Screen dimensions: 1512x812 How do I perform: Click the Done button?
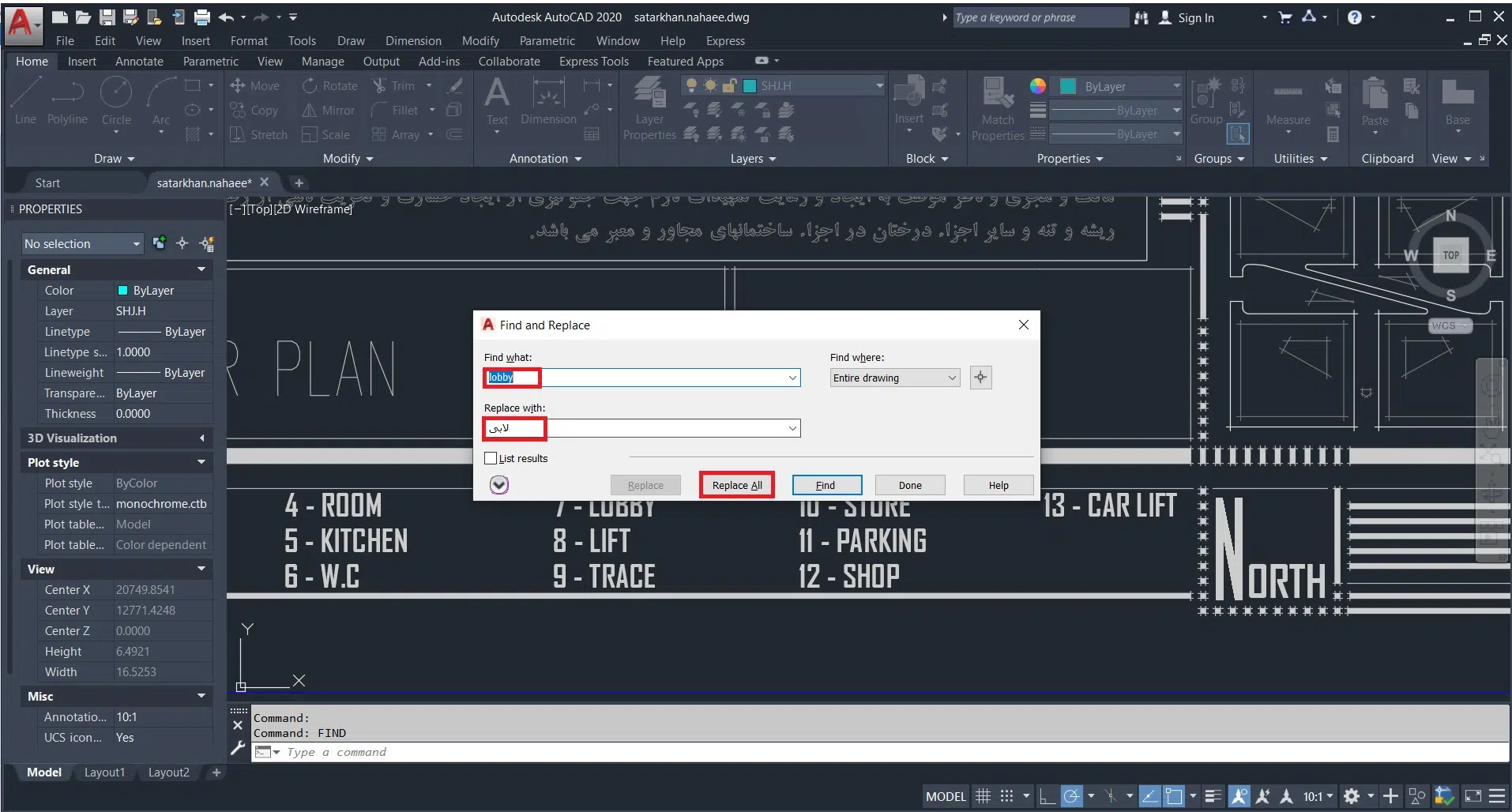tap(909, 485)
